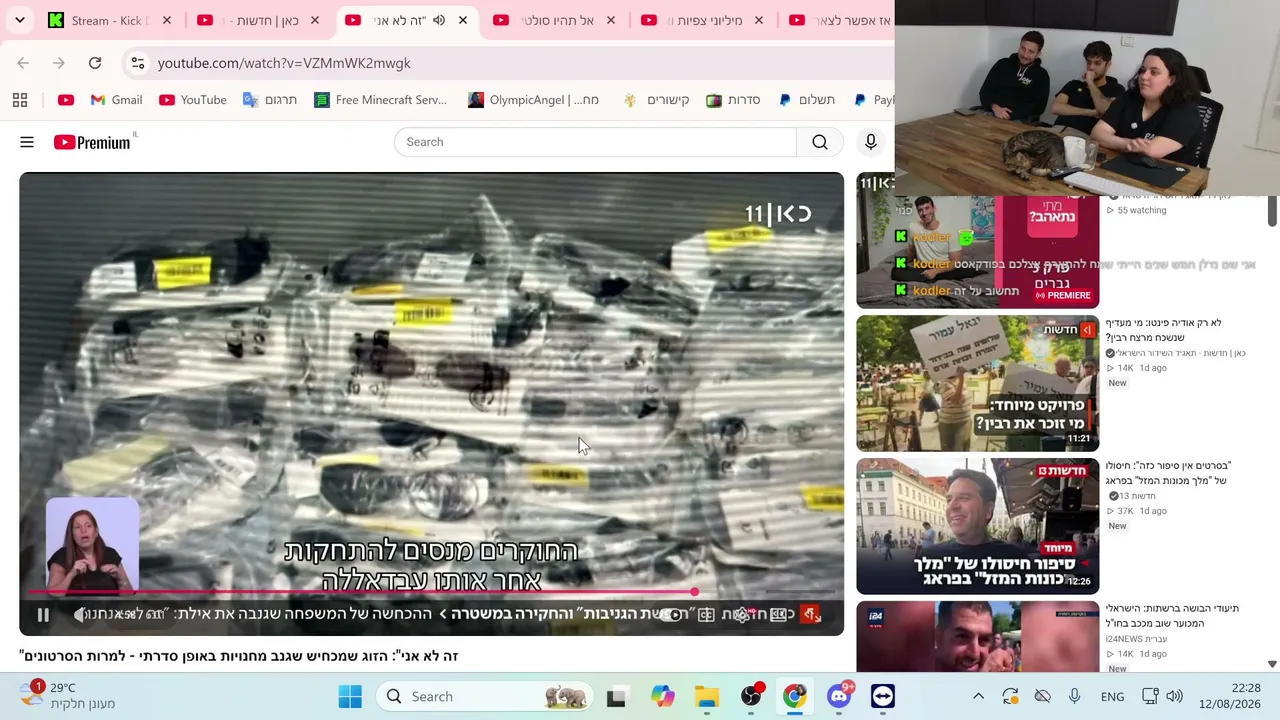Viewport: 1280px width, 720px height.
Task: Focus the YouTube search field
Action: tap(595, 142)
